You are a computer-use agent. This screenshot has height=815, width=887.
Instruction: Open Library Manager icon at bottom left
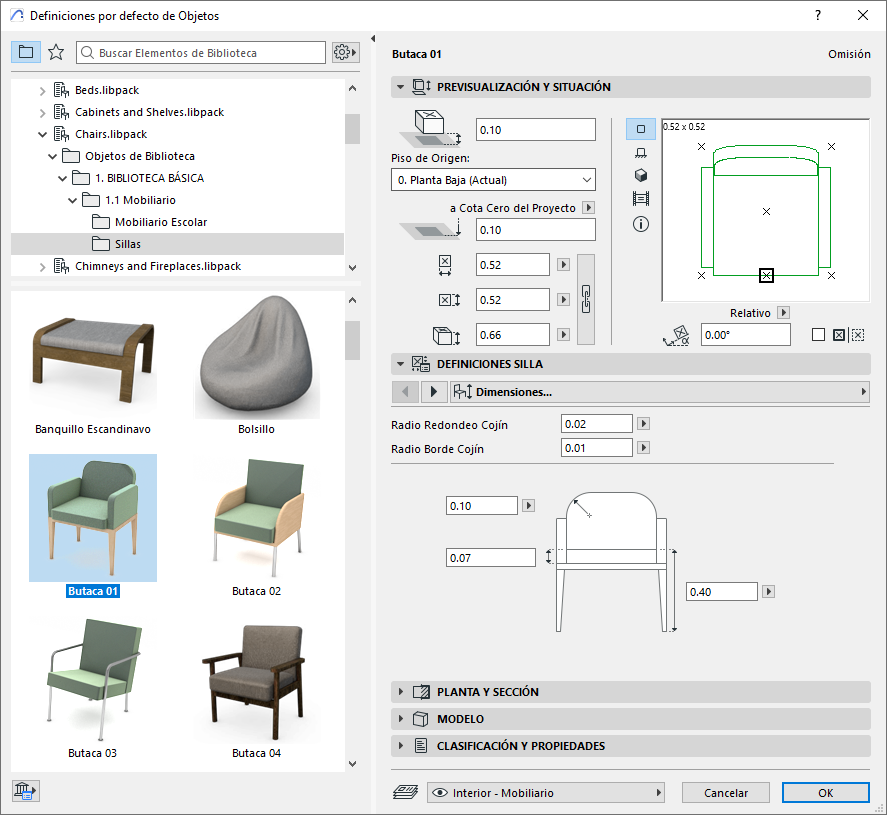coord(25,791)
